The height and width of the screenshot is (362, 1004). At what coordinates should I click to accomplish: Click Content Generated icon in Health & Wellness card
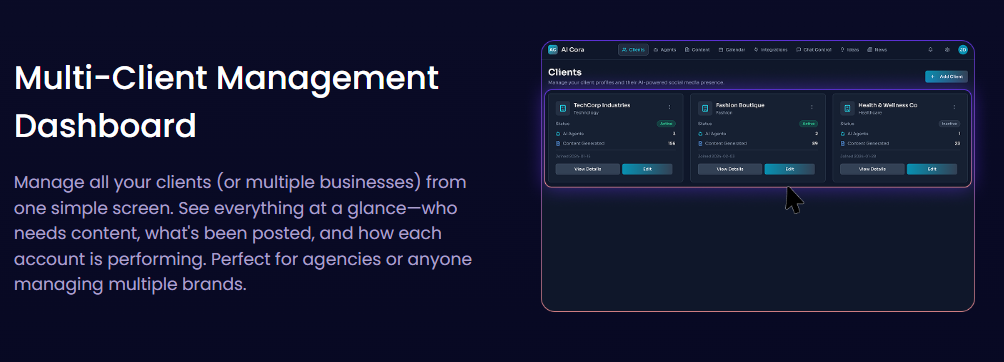click(x=842, y=144)
